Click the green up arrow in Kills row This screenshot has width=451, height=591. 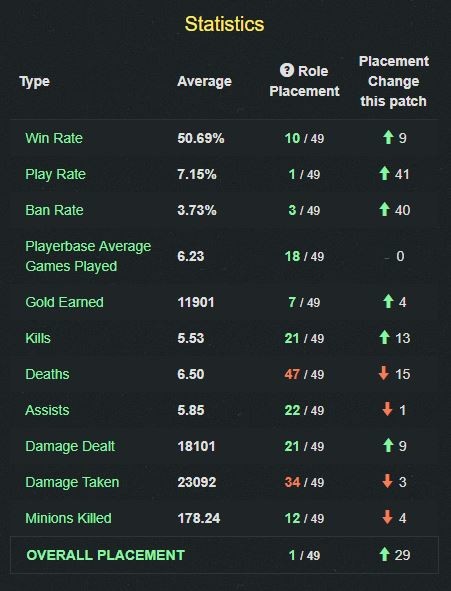pyautogui.click(x=384, y=337)
